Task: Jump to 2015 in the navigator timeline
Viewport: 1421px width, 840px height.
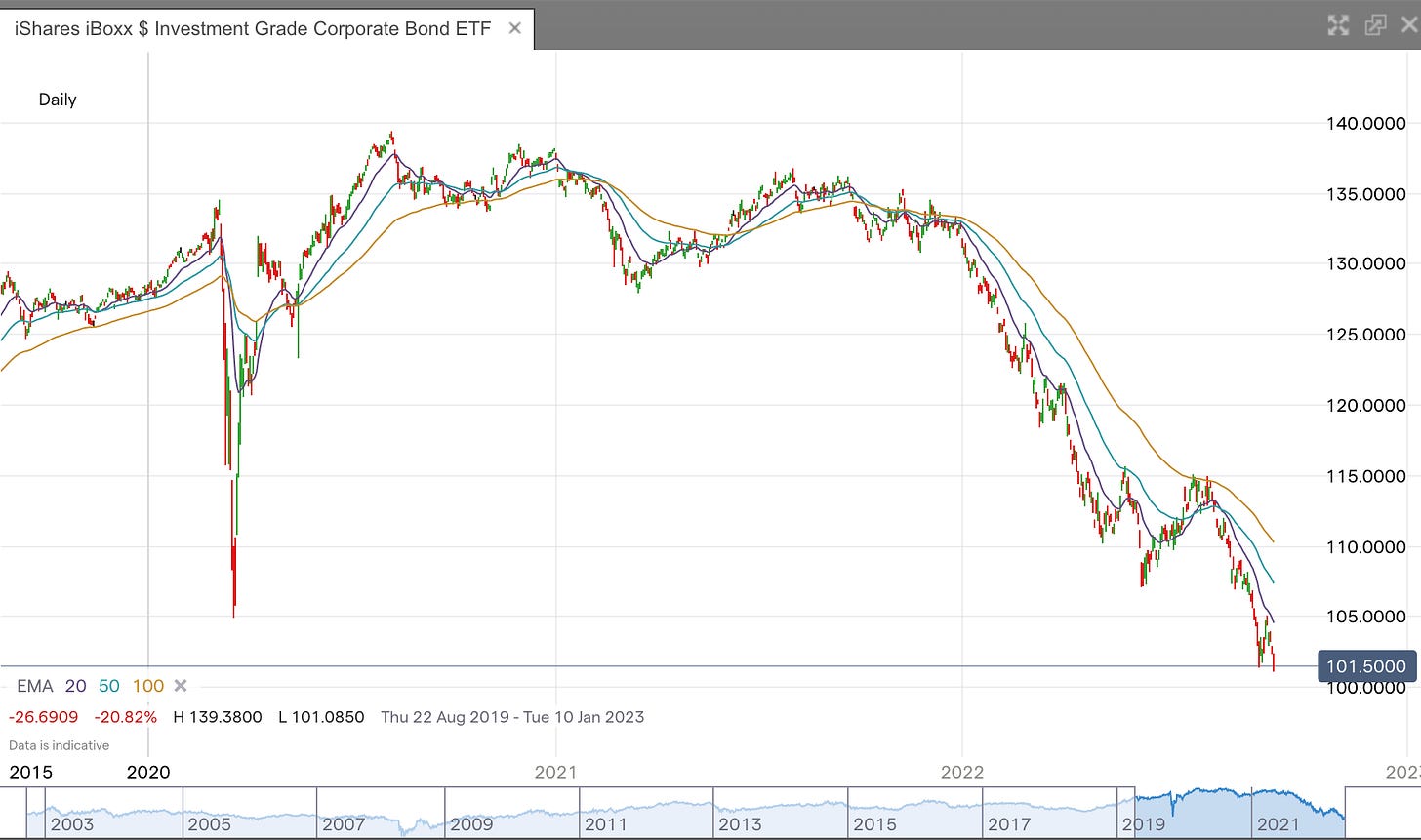Action: click(x=874, y=824)
